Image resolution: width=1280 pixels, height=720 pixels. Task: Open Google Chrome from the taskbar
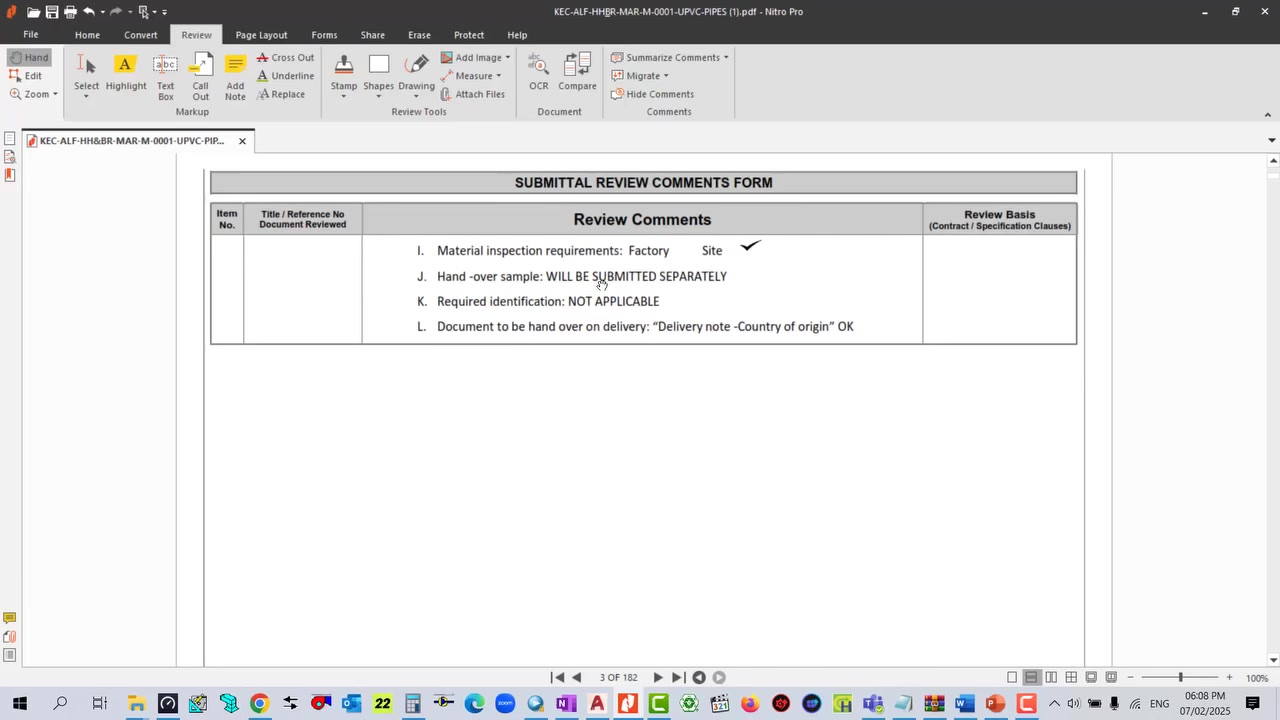[259, 704]
